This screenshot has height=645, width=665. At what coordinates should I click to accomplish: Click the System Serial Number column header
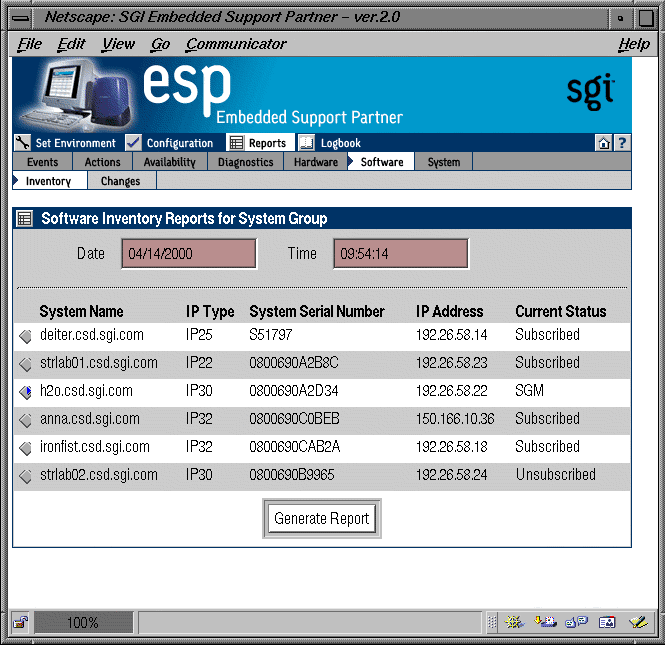coord(317,312)
